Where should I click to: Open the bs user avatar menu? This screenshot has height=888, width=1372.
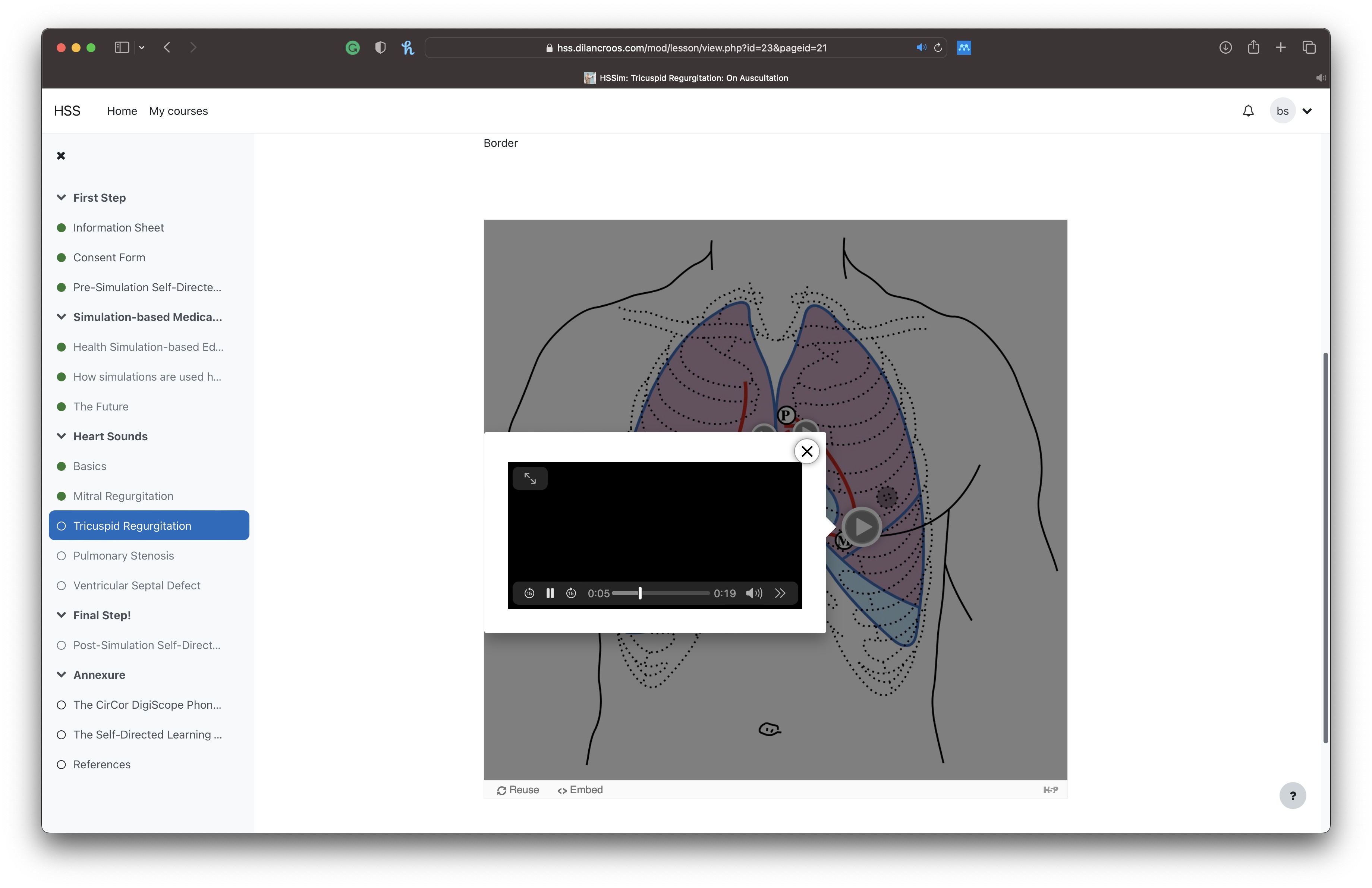1282,111
